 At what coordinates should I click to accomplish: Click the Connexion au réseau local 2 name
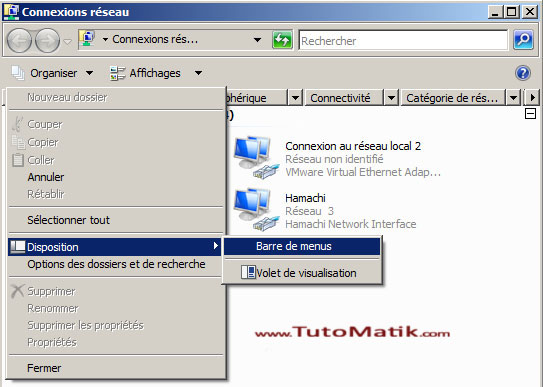(353, 146)
